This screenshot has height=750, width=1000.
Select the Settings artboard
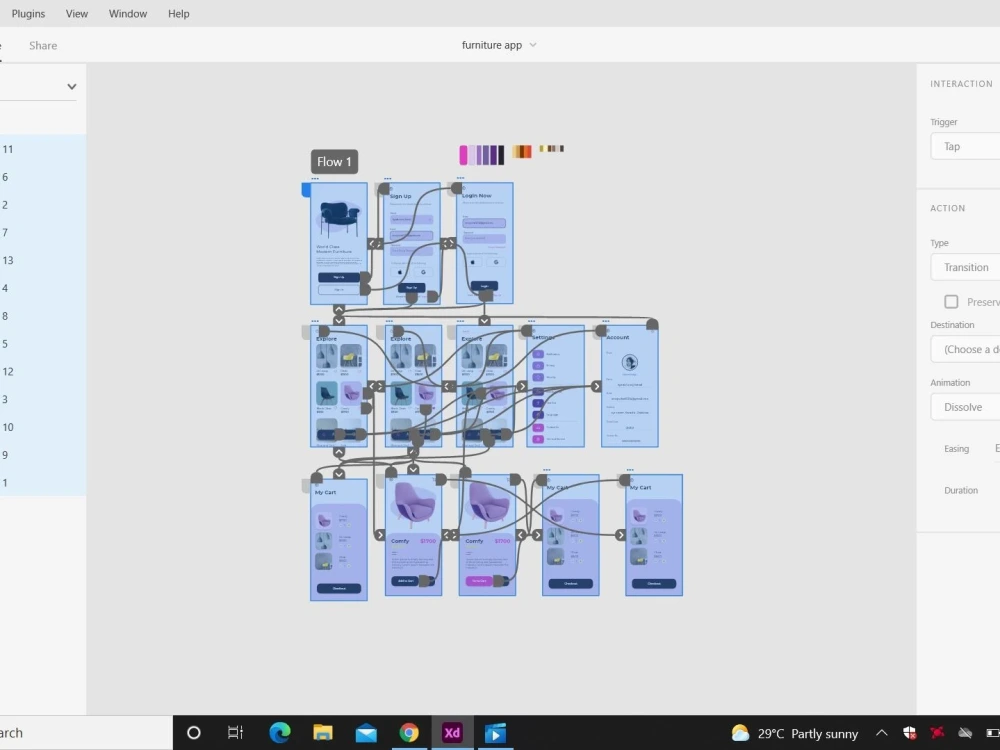(x=555, y=386)
